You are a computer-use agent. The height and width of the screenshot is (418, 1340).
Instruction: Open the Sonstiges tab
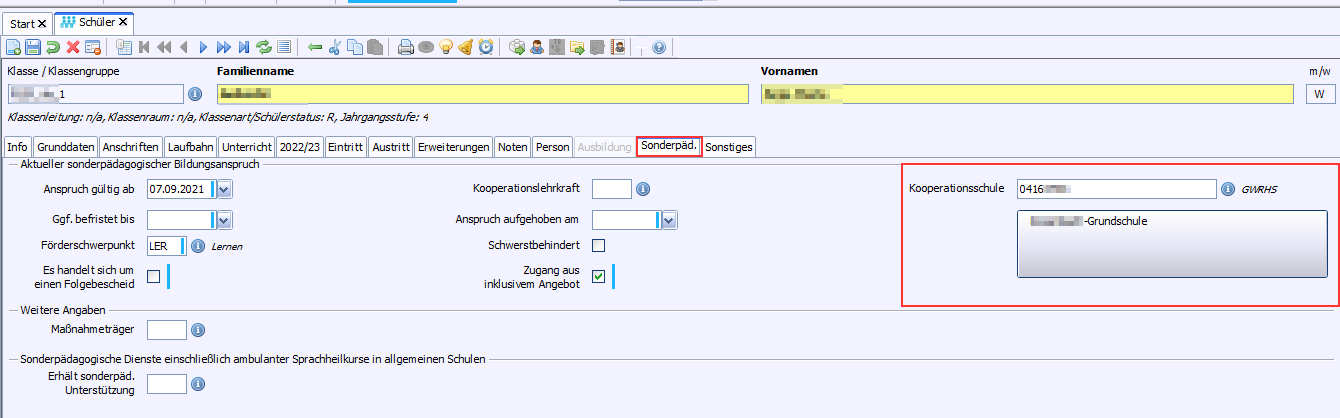(728, 147)
